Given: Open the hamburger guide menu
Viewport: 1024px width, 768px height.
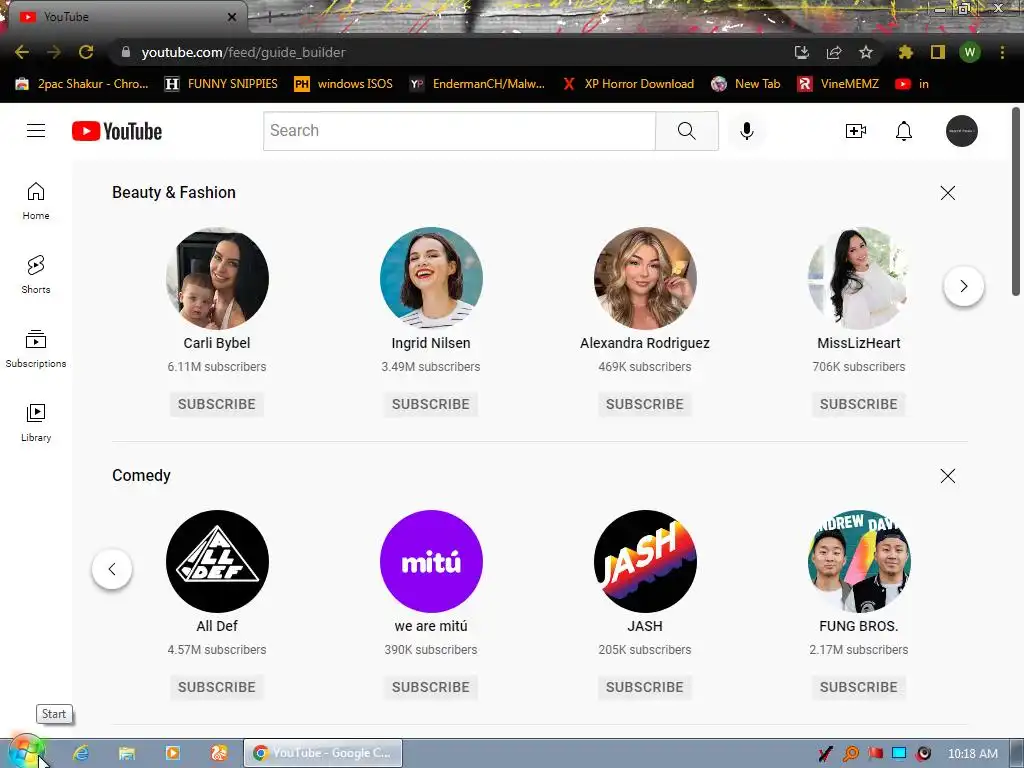Looking at the screenshot, I should click(36, 131).
